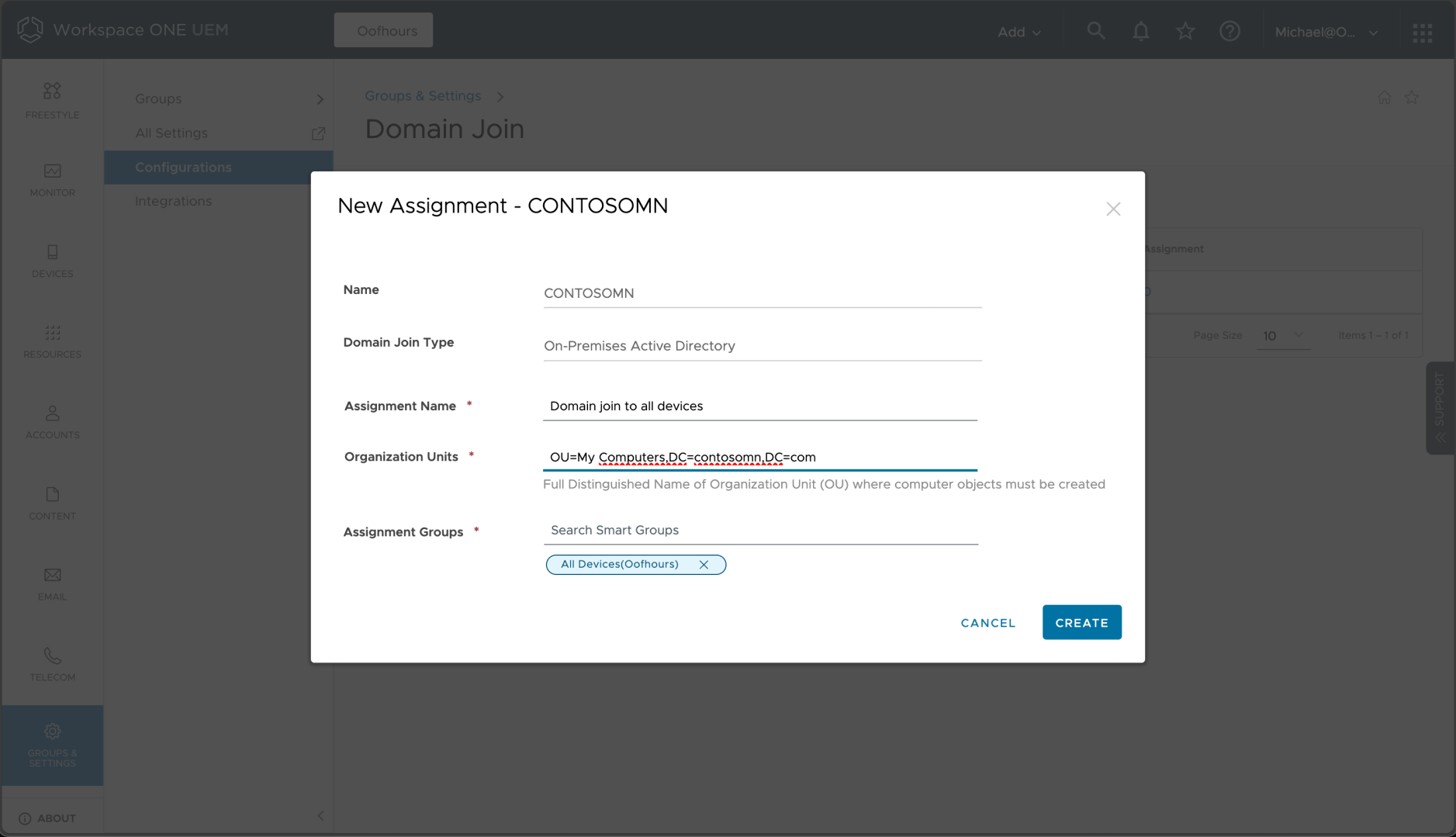Select the Configurations menu item
This screenshot has height=837, width=1456.
point(183,168)
